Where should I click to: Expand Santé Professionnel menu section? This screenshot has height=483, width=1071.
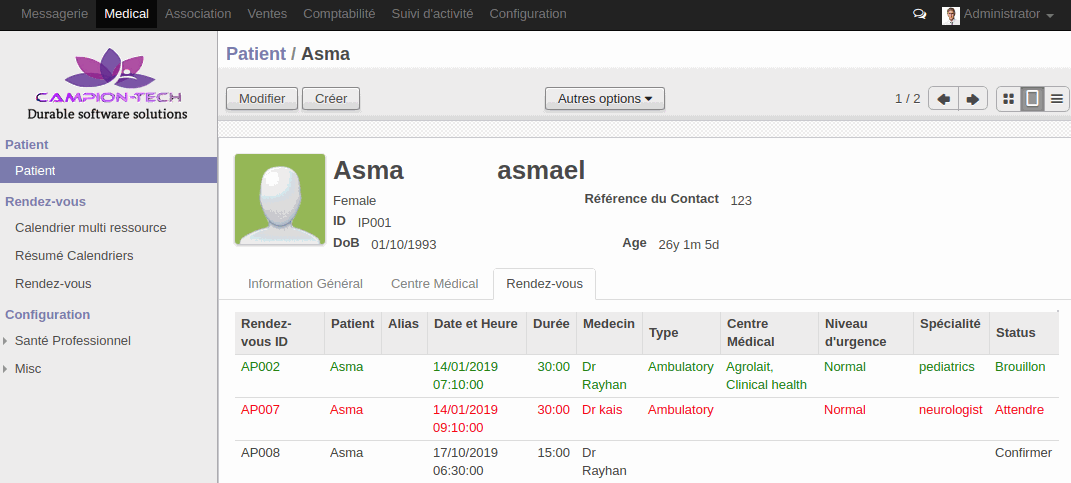click(x=72, y=340)
